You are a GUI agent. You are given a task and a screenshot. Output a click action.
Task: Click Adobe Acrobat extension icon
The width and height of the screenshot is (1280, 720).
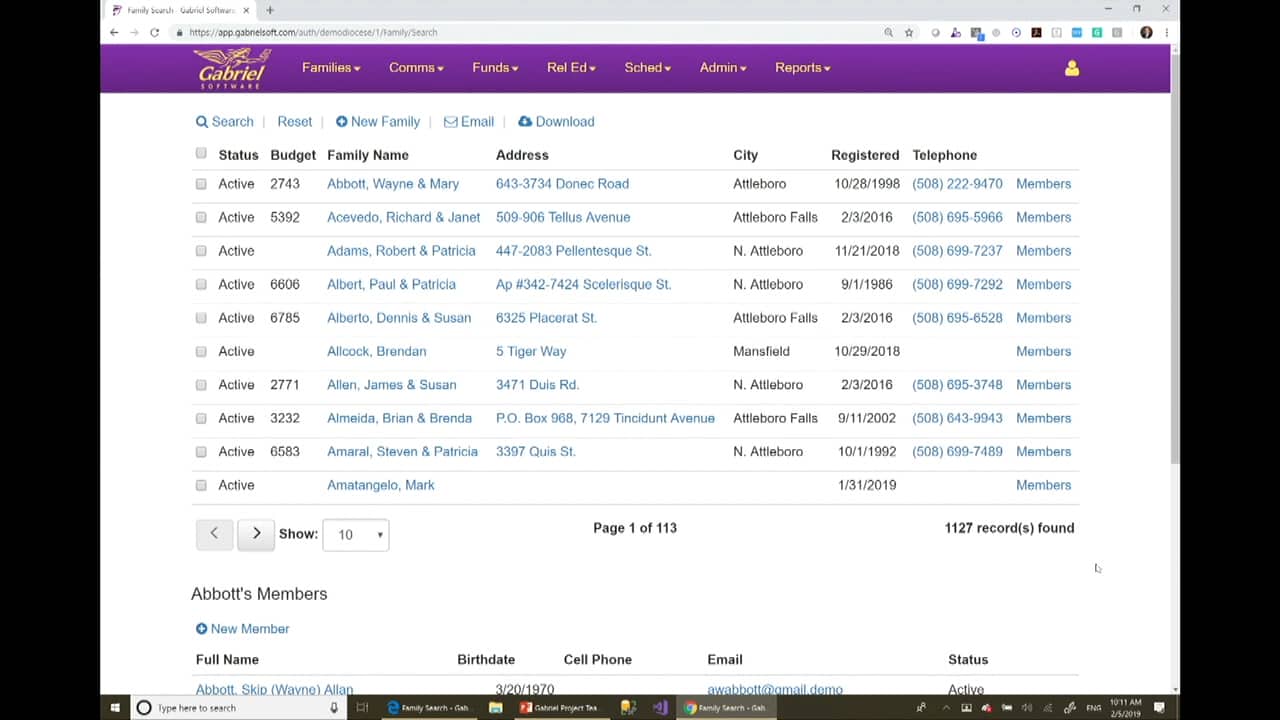pyautogui.click(x=1036, y=32)
